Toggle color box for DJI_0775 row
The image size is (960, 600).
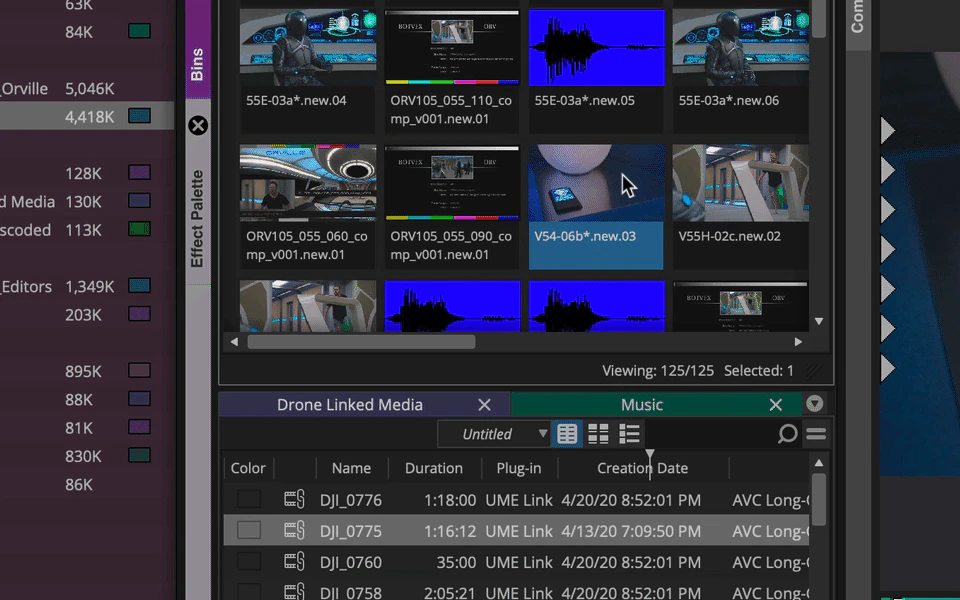click(248, 531)
